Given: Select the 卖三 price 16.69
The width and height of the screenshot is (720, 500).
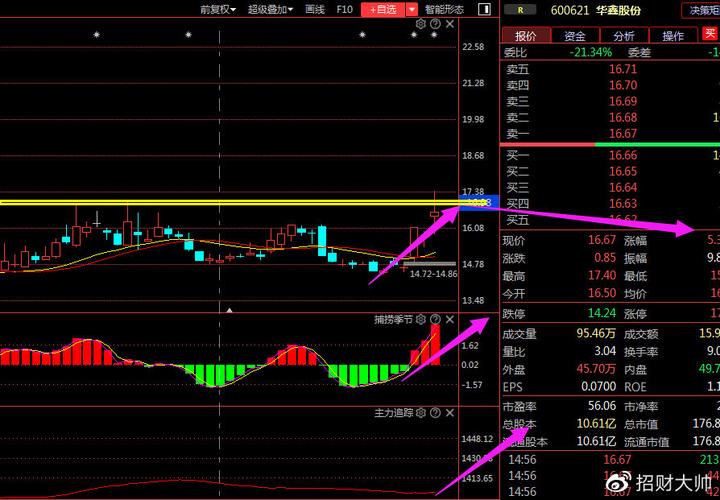Looking at the screenshot, I should (623, 101).
